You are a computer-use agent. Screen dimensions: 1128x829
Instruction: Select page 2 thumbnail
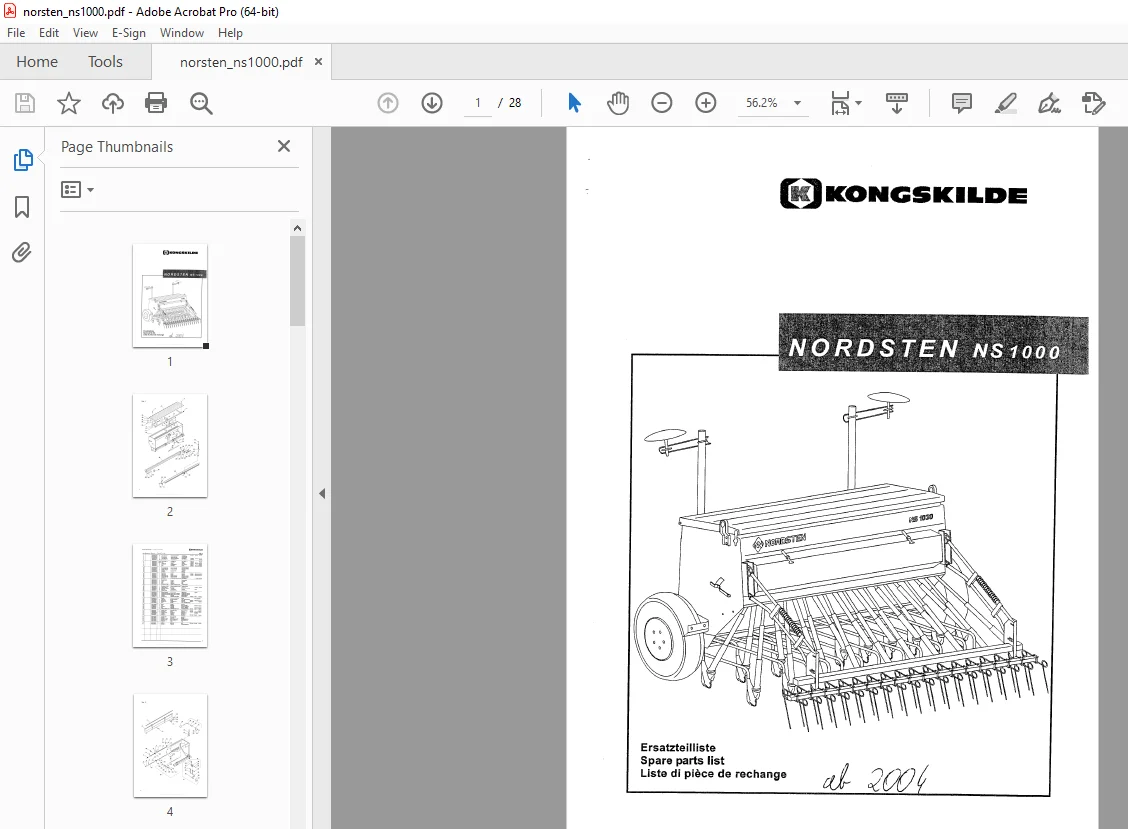(x=170, y=445)
